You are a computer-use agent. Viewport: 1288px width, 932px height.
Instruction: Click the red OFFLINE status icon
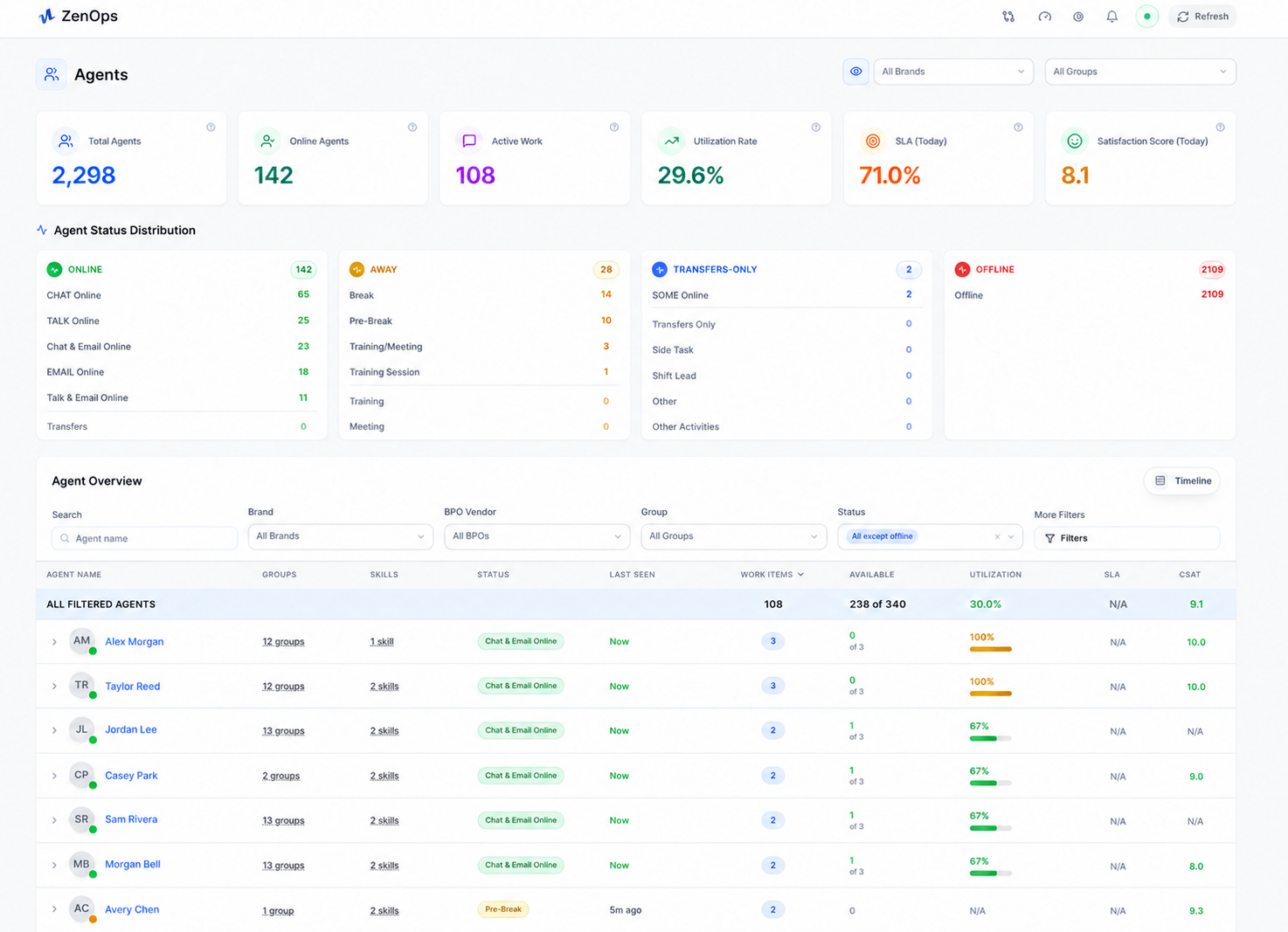(x=962, y=269)
